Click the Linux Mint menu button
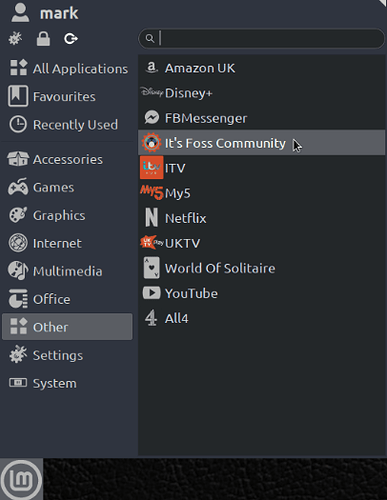387x500 pixels. click(21, 479)
